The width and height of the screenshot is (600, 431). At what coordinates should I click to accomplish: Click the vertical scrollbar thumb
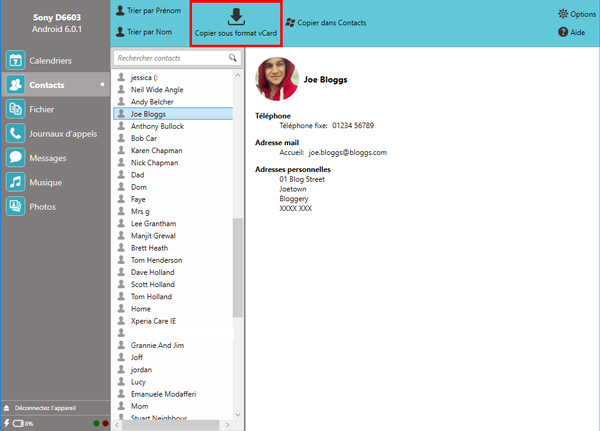click(238, 268)
